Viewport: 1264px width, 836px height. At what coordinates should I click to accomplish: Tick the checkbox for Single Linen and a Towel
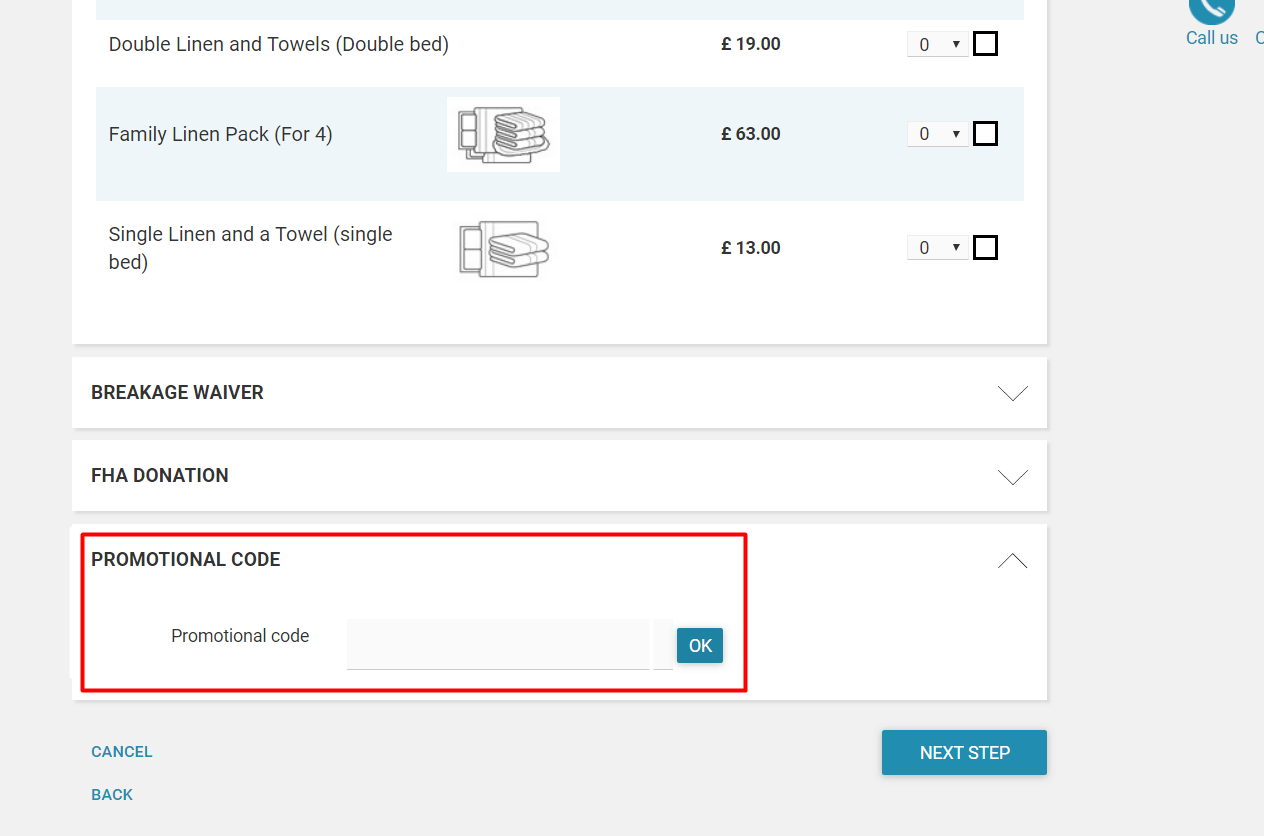tap(985, 247)
